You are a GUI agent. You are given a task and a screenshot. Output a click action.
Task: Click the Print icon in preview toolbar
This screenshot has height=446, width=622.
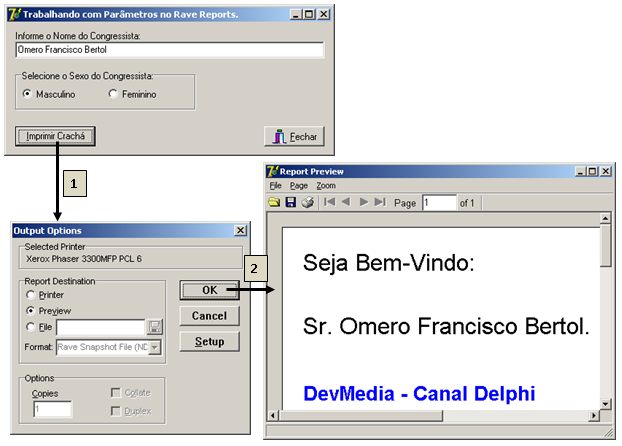[x=308, y=203]
